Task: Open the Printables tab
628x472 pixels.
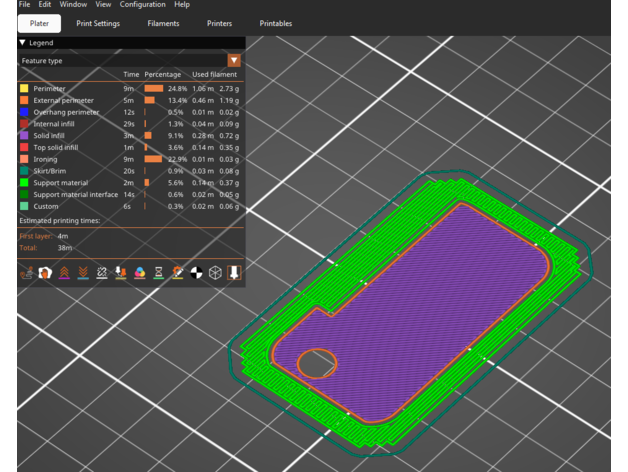Action: pos(277,22)
